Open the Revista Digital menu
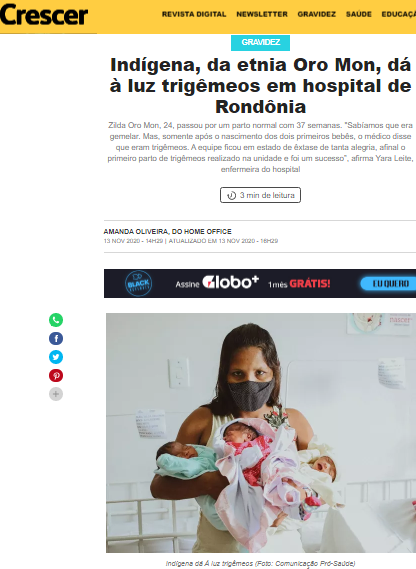The image size is (416, 569). (194, 14)
